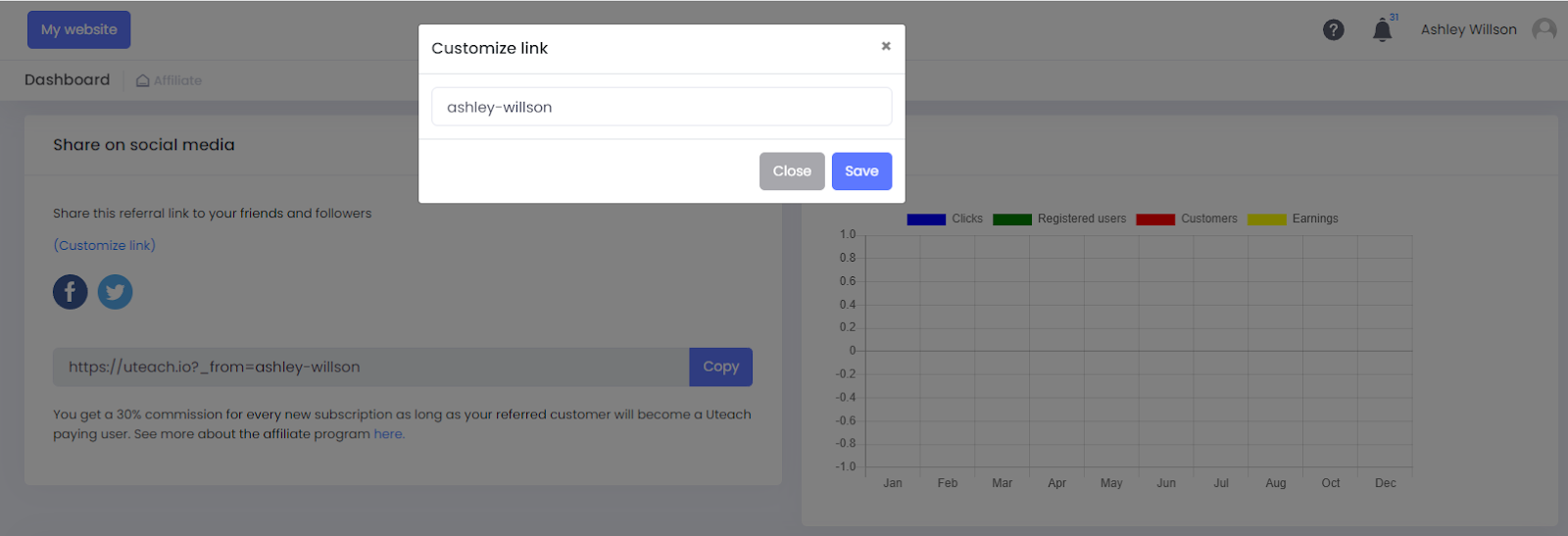Click the Affiliate home icon
This screenshot has width=1568, height=536.
(x=143, y=81)
